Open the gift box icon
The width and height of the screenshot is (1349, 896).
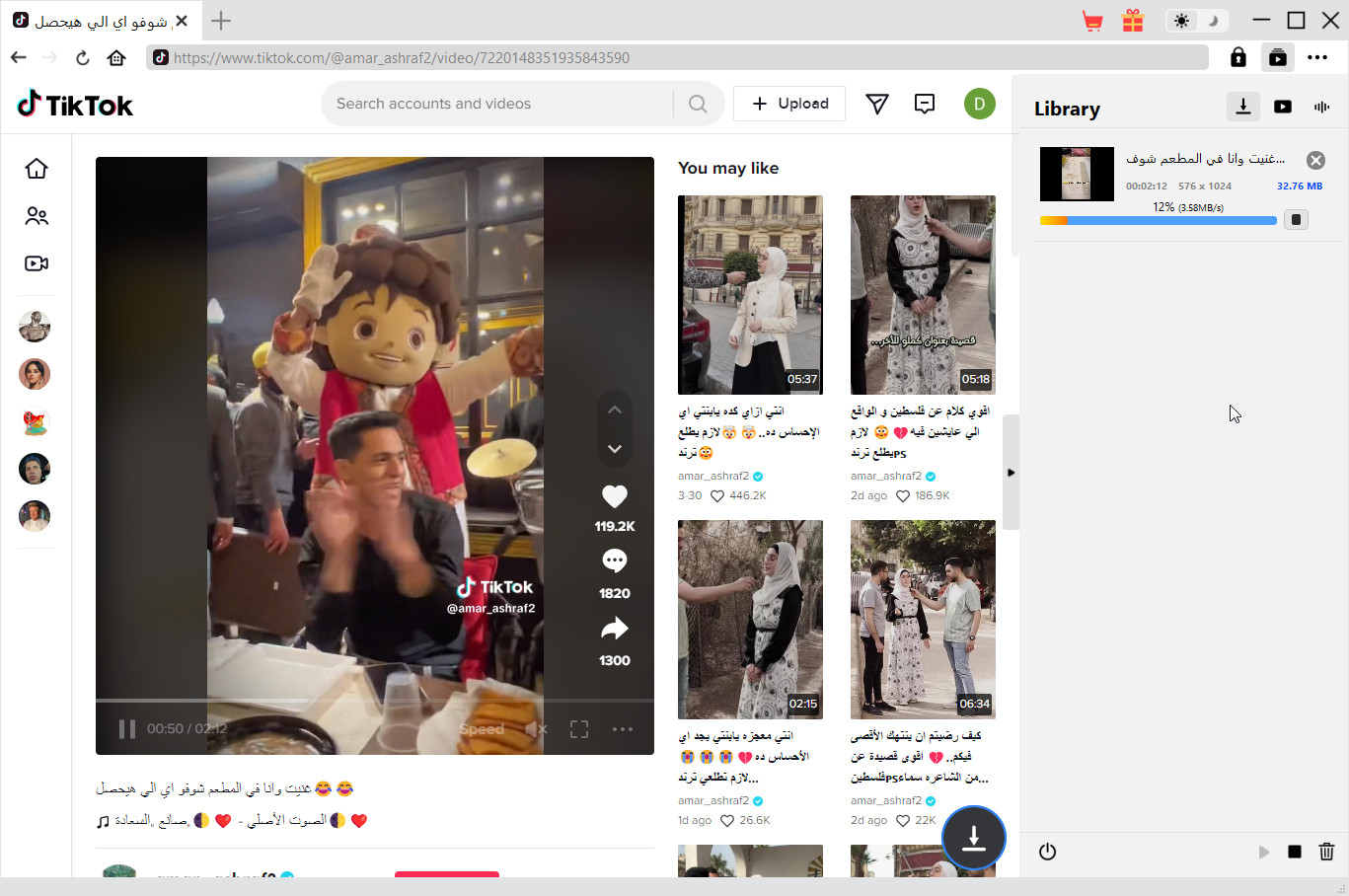(1133, 21)
